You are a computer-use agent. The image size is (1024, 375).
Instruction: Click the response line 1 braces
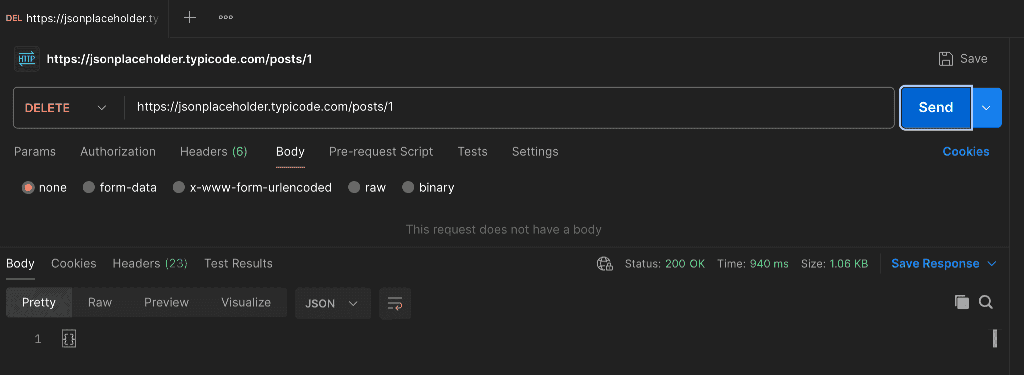(x=69, y=338)
